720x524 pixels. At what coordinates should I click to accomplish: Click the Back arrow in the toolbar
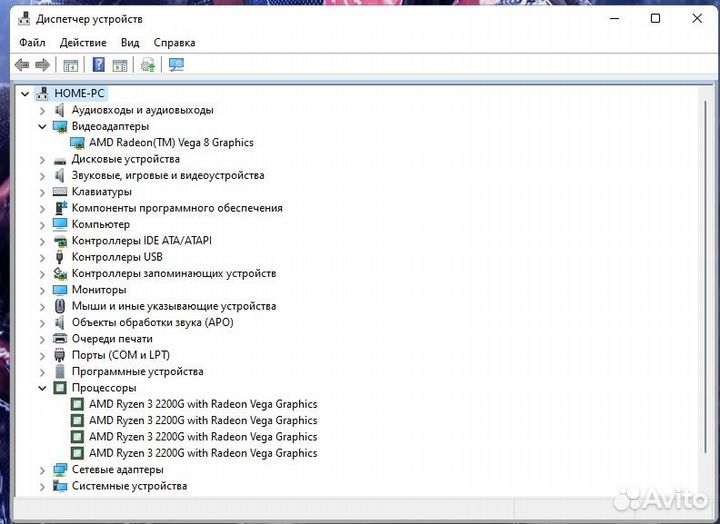tap(21, 65)
